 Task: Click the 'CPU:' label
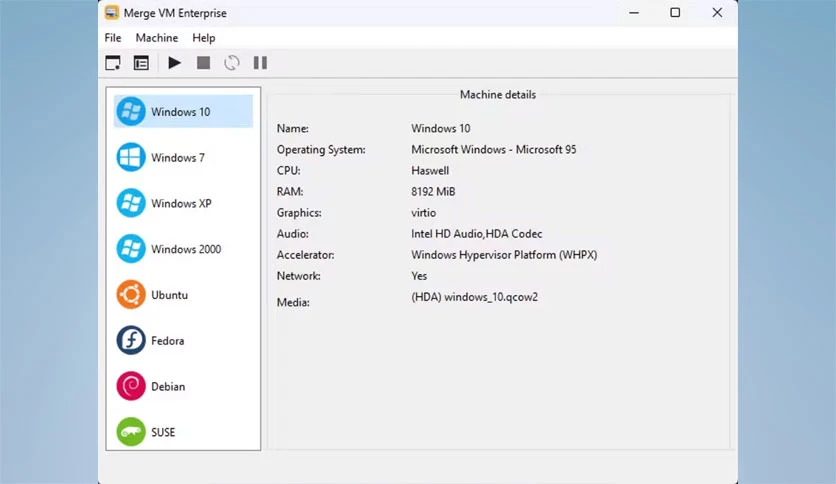(x=288, y=171)
